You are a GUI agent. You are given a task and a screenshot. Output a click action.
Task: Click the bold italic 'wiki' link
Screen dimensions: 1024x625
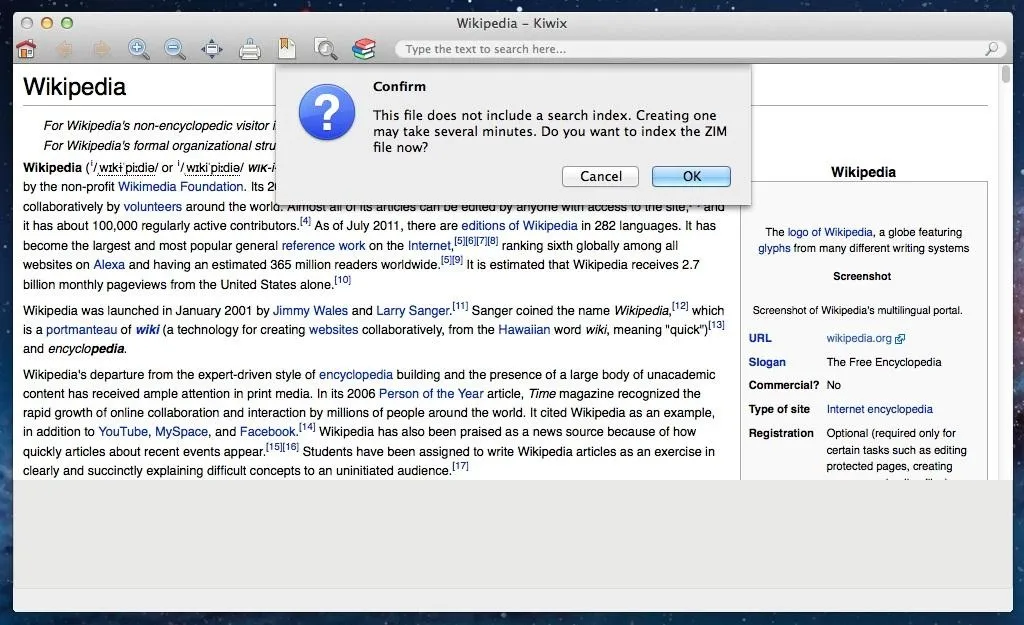point(148,330)
